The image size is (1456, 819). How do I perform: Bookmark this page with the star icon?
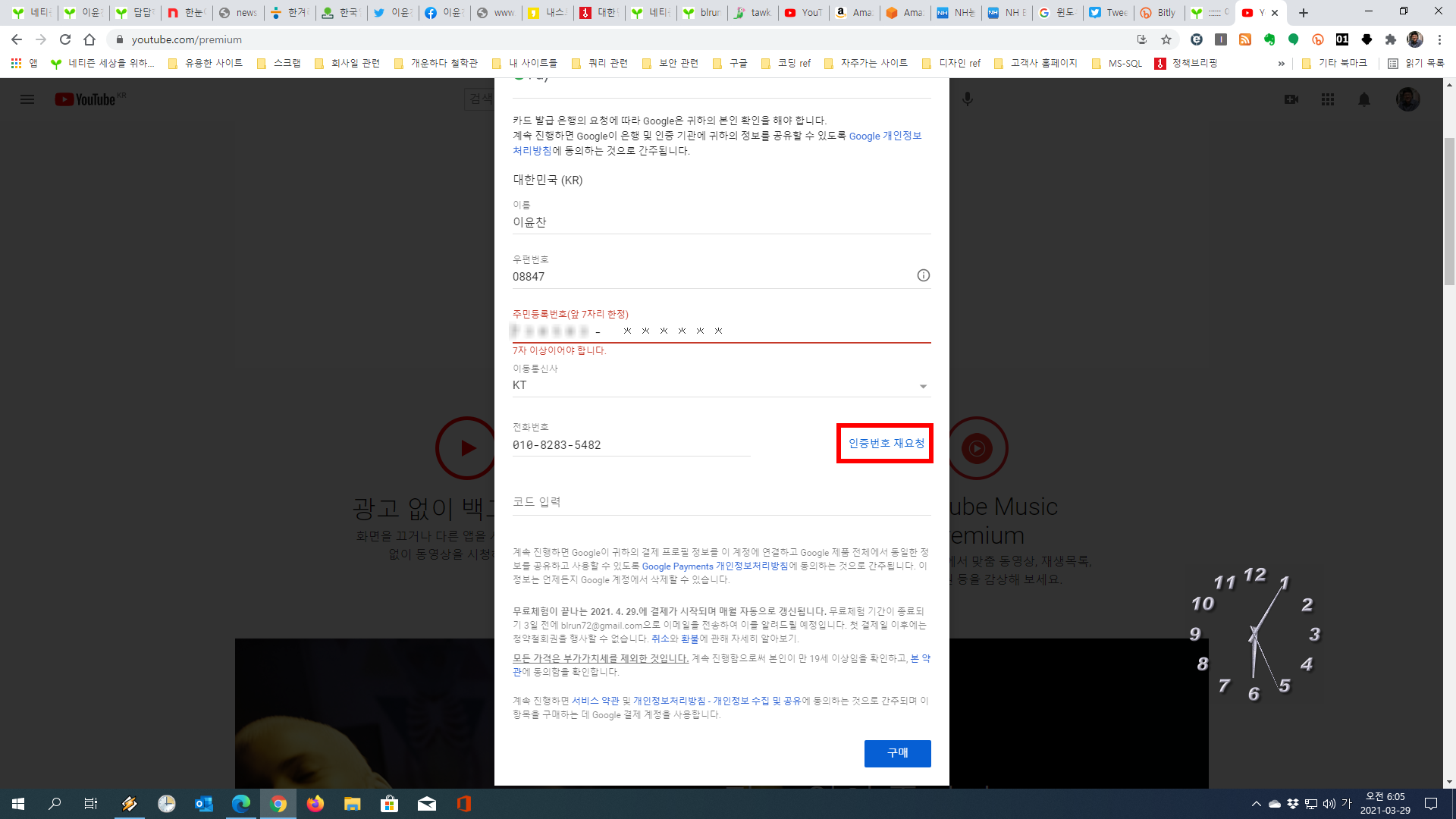pyautogui.click(x=1166, y=39)
